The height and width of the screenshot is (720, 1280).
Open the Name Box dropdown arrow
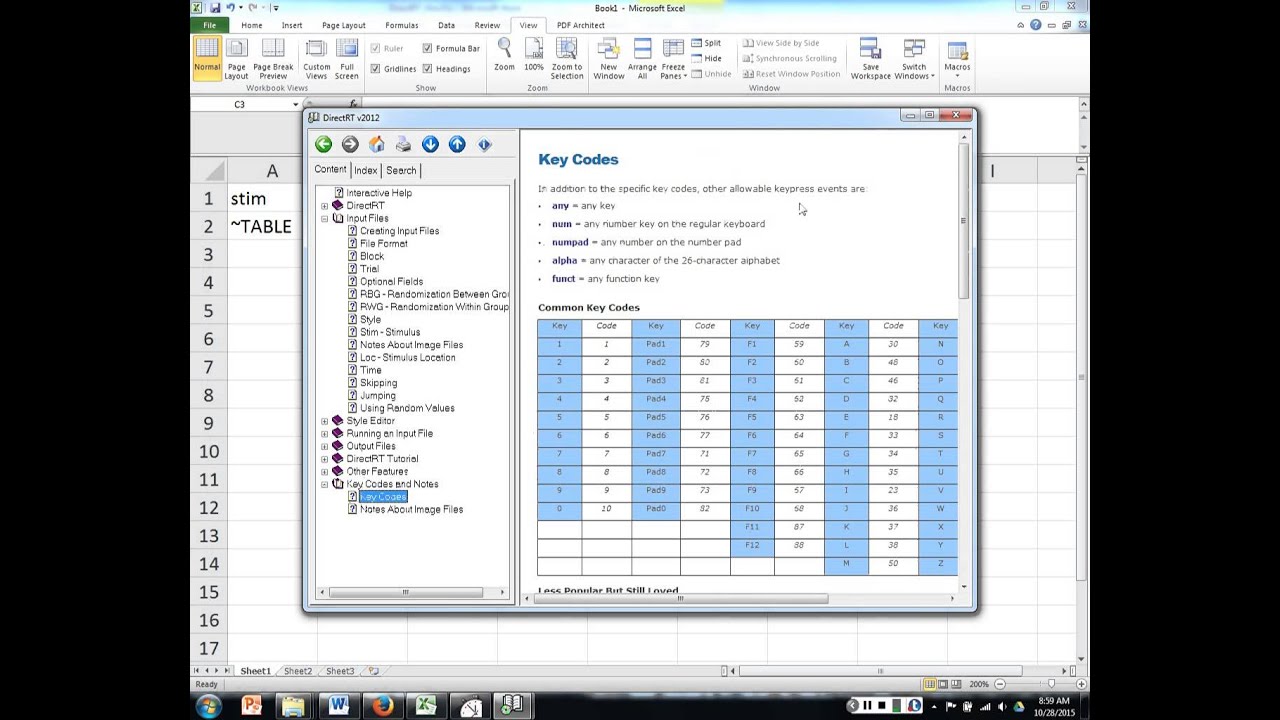(296, 105)
